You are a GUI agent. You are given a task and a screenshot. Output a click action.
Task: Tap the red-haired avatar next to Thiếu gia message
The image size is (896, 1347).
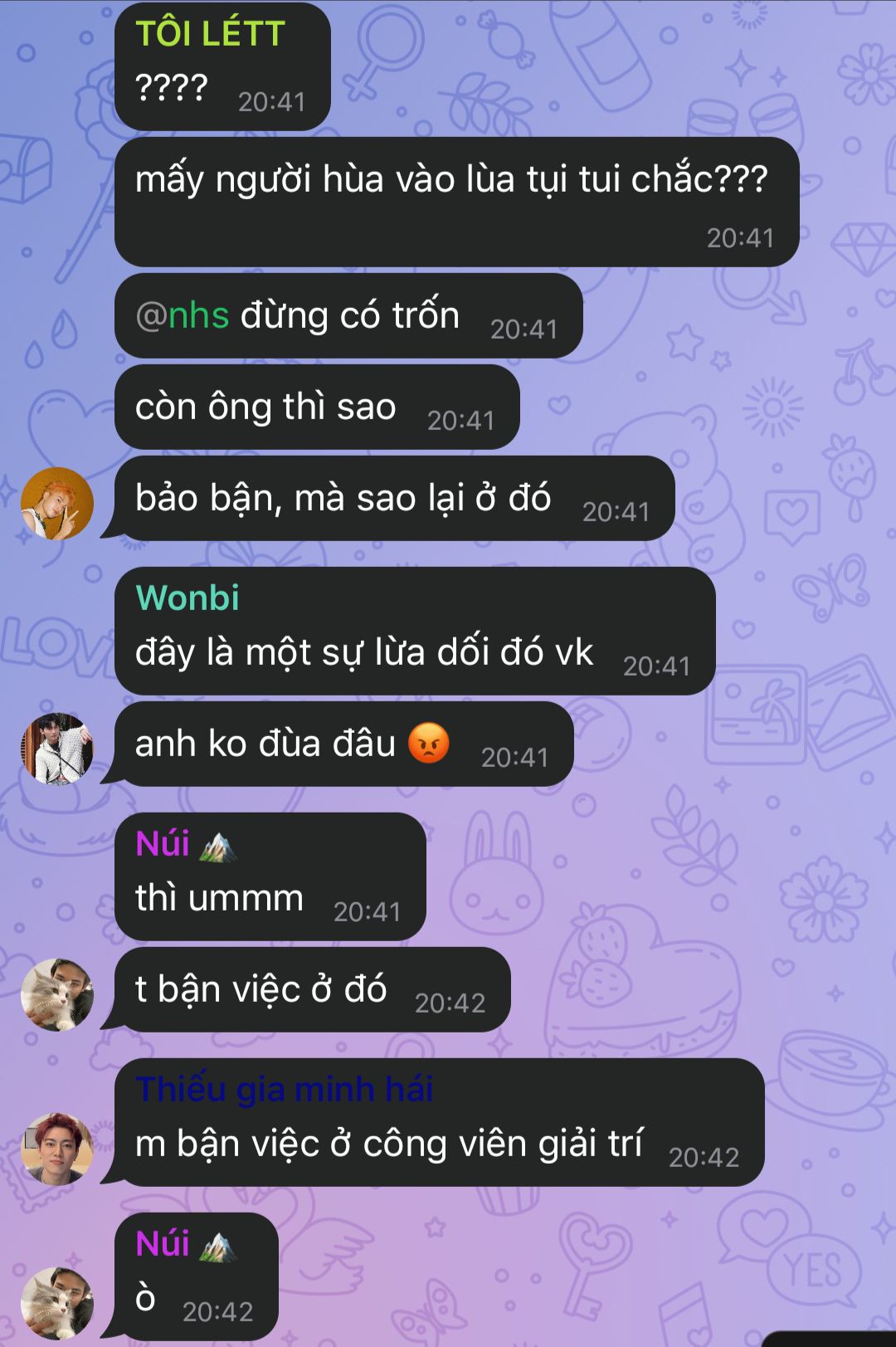(x=57, y=1149)
